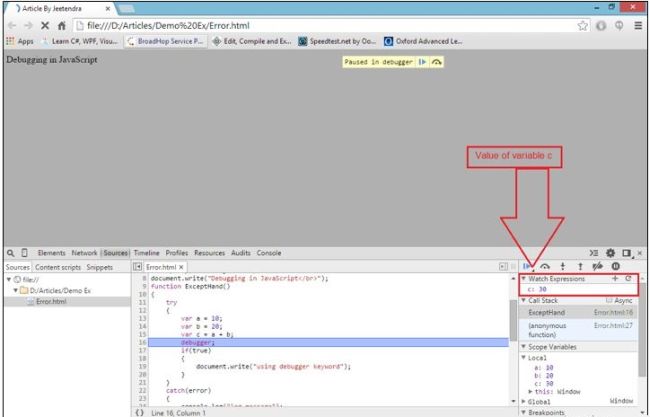Click the 'Line 16, Column 1' status text
This screenshot has width=650, height=417.
(178, 413)
